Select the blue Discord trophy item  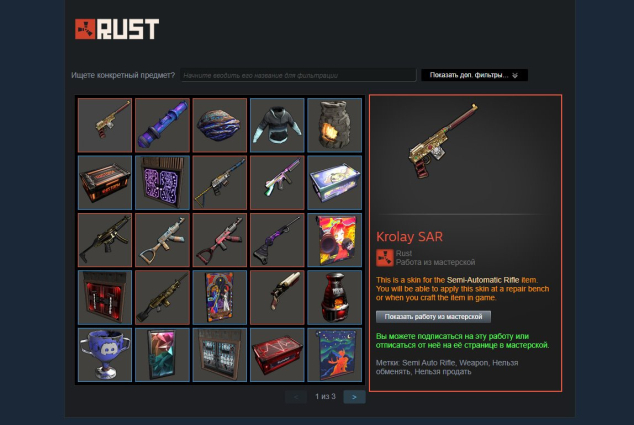coord(105,355)
